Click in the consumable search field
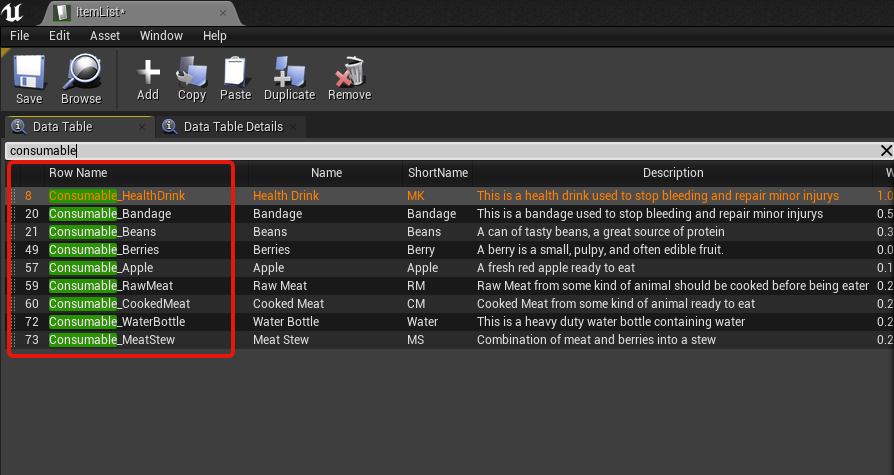This screenshot has width=894, height=475. coord(442,151)
